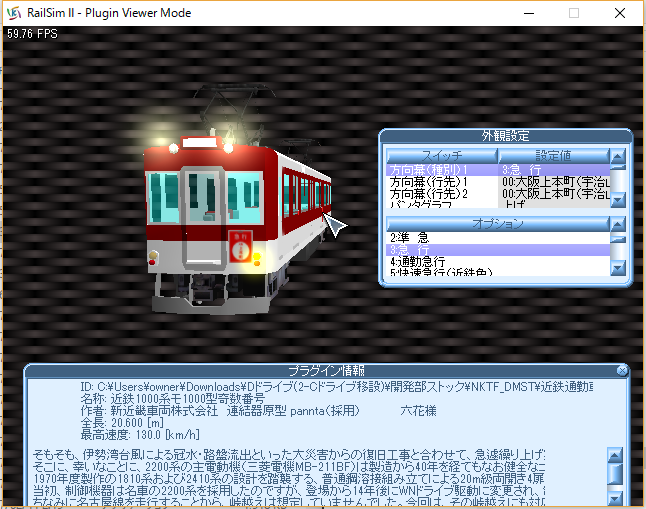Close the プラグイン情報 panel
Viewport: 646px width, 509px height.
click(622, 371)
